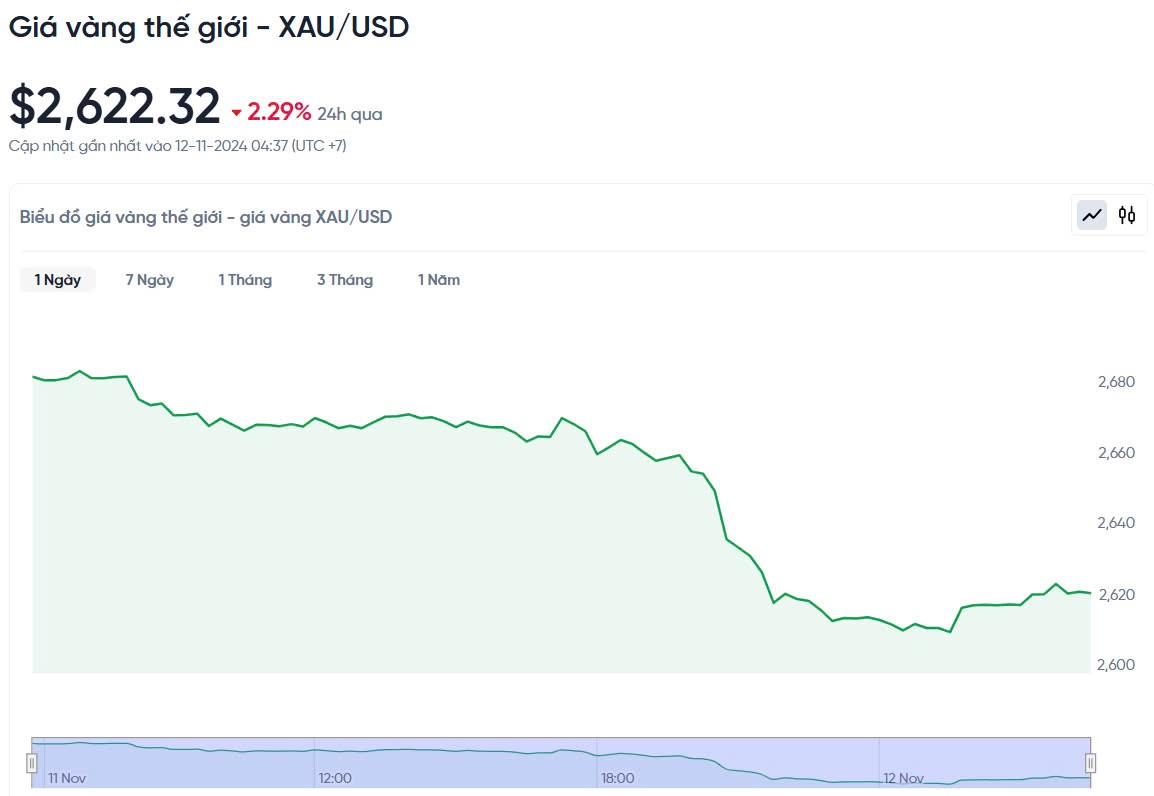Show the 3 Tháng chart range
The height and width of the screenshot is (796, 1154).
pyautogui.click(x=345, y=280)
